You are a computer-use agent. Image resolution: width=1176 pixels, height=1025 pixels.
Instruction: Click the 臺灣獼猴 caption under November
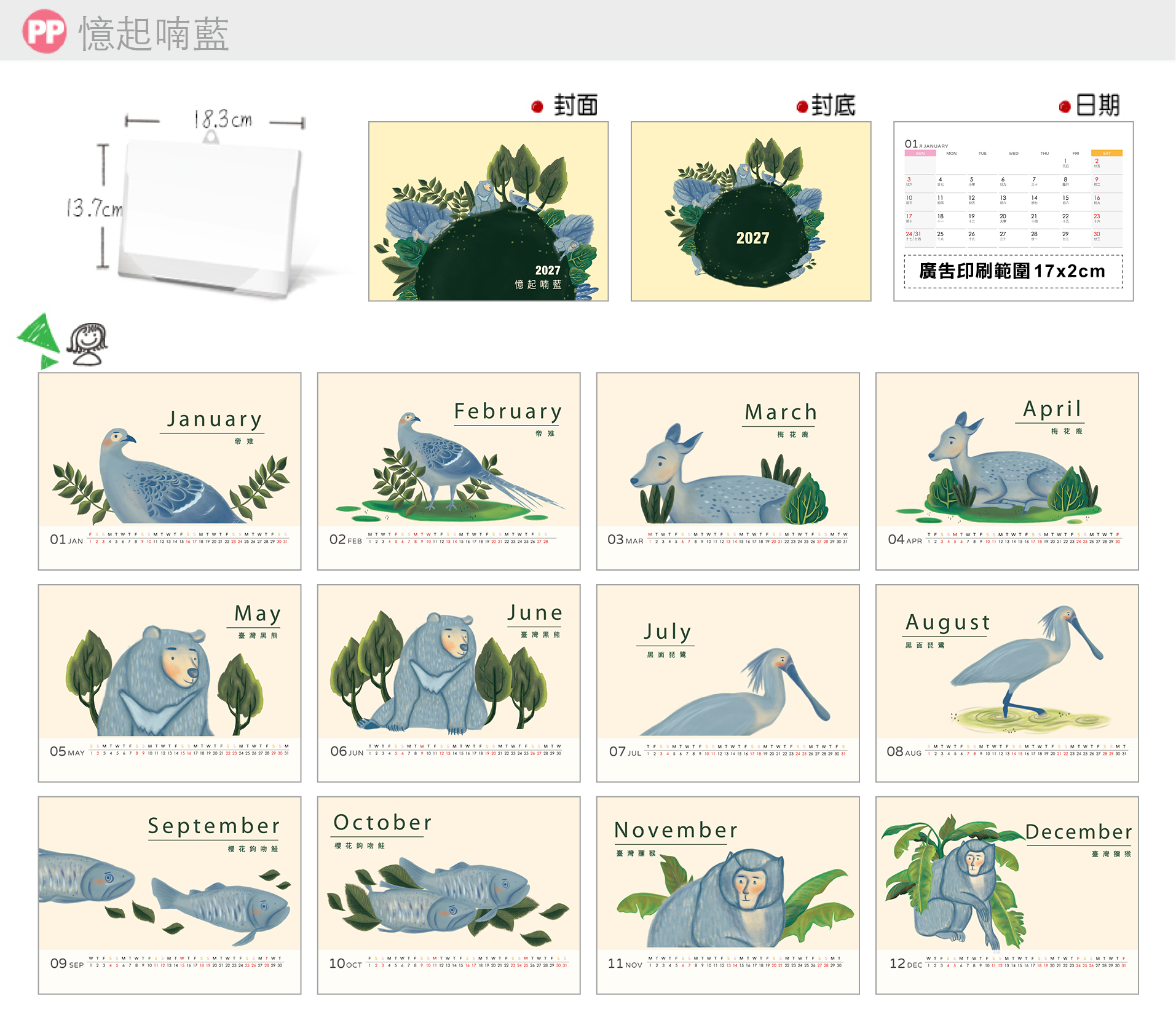tap(636, 853)
